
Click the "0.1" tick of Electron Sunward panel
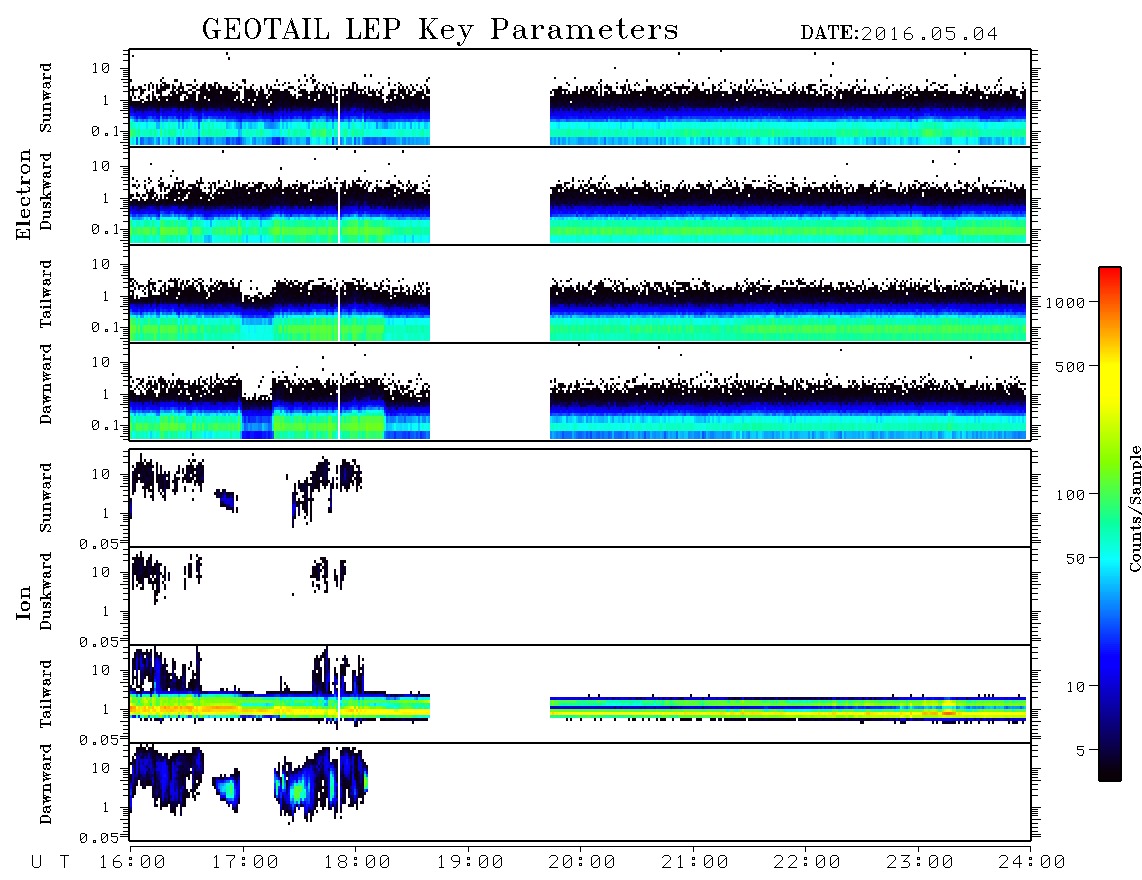point(105,132)
